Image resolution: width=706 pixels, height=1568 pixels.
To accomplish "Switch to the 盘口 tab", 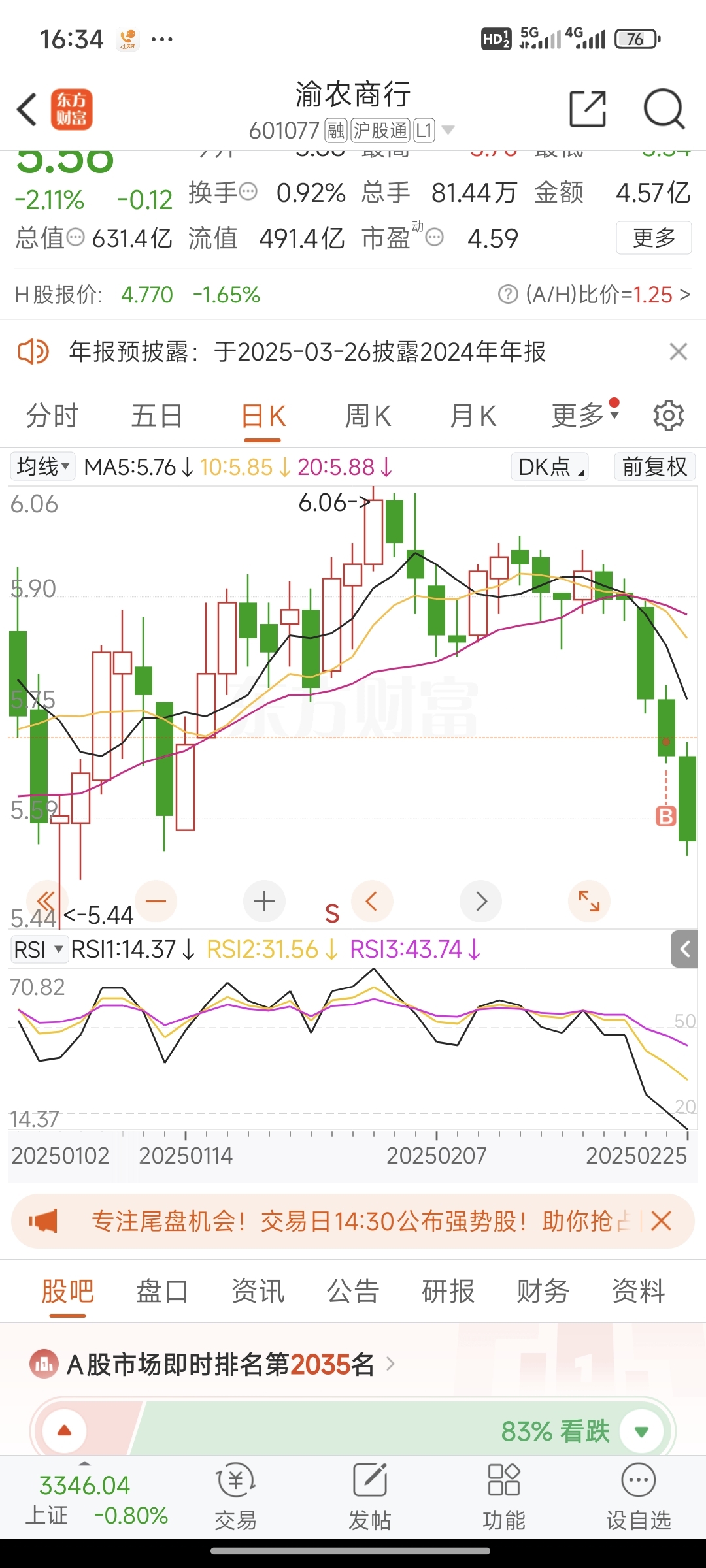I will tap(163, 1292).
